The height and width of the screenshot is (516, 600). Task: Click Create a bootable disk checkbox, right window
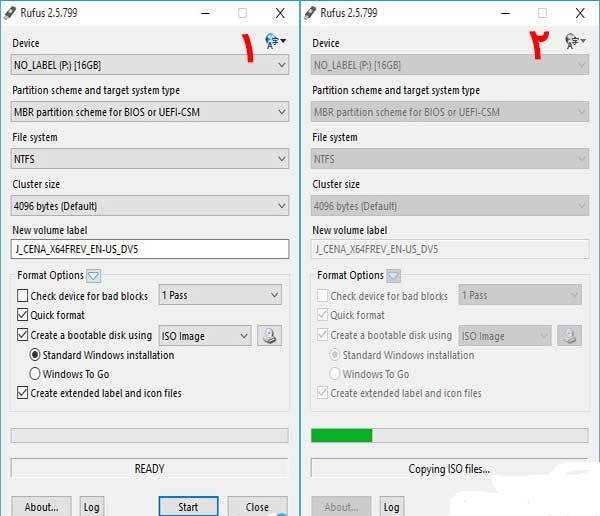pyautogui.click(x=323, y=335)
